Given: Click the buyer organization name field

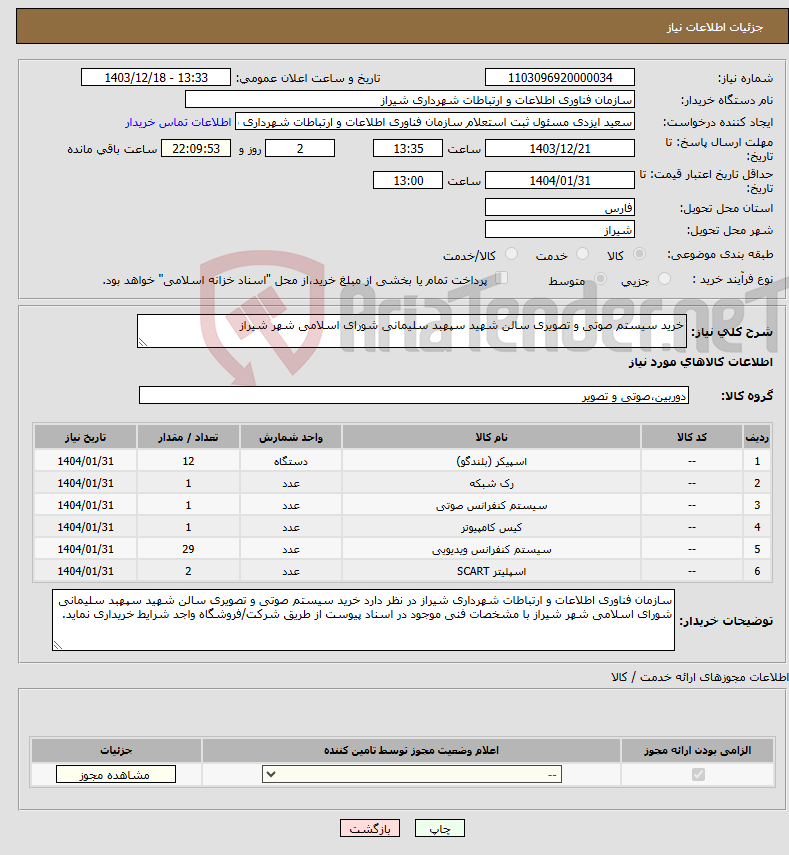Looking at the screenshot, I should point(409,100).
